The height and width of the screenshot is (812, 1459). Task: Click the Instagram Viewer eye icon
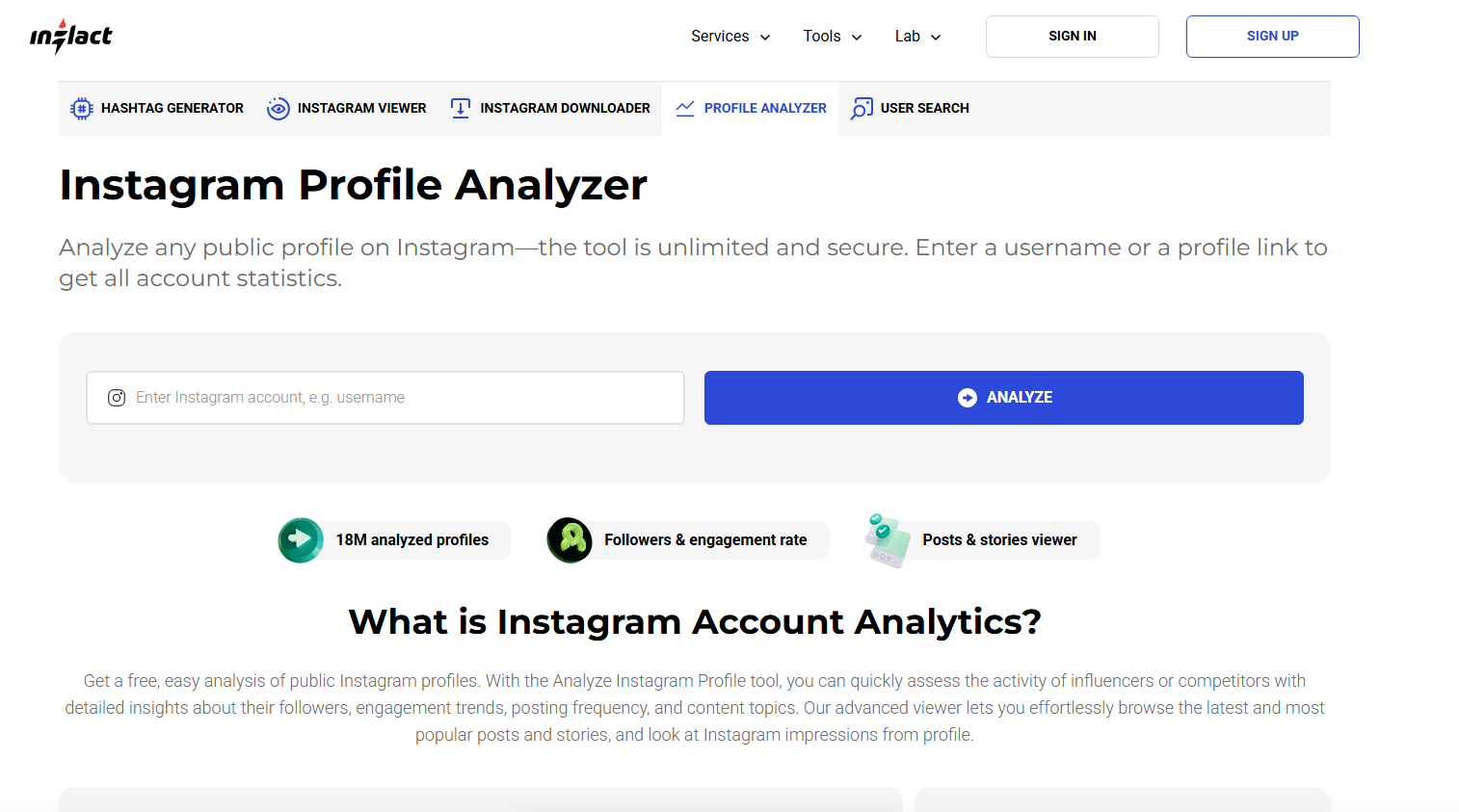[x=279, y=108]
